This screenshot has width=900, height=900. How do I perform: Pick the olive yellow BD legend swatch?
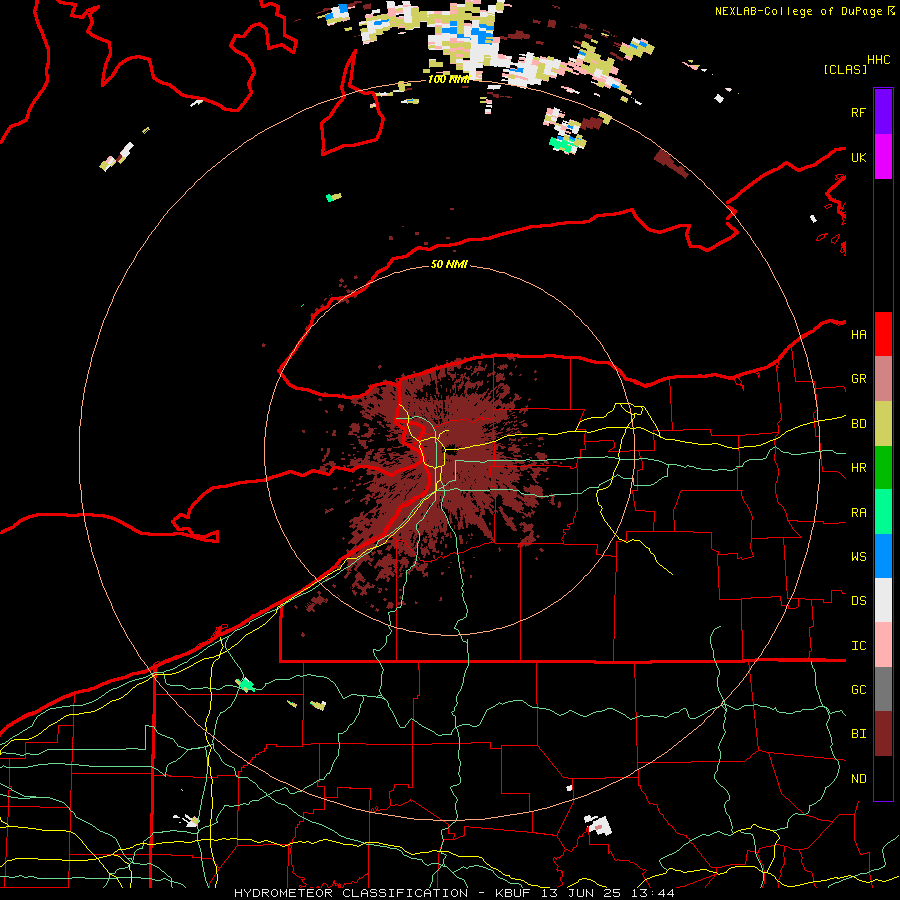pyautogui.click(x=883, y=424)
